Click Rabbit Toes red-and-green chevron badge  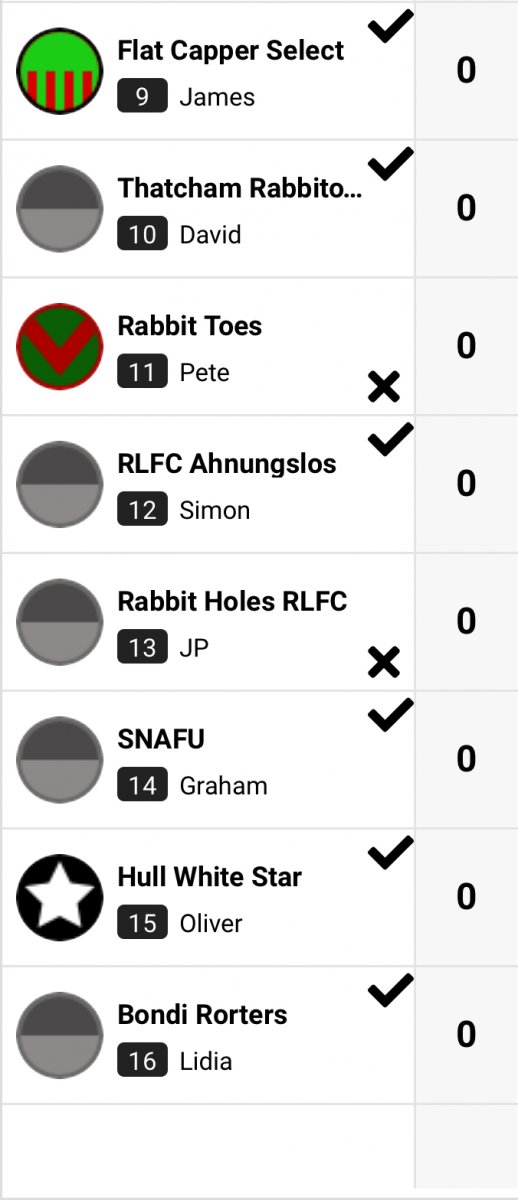(60, 346)
